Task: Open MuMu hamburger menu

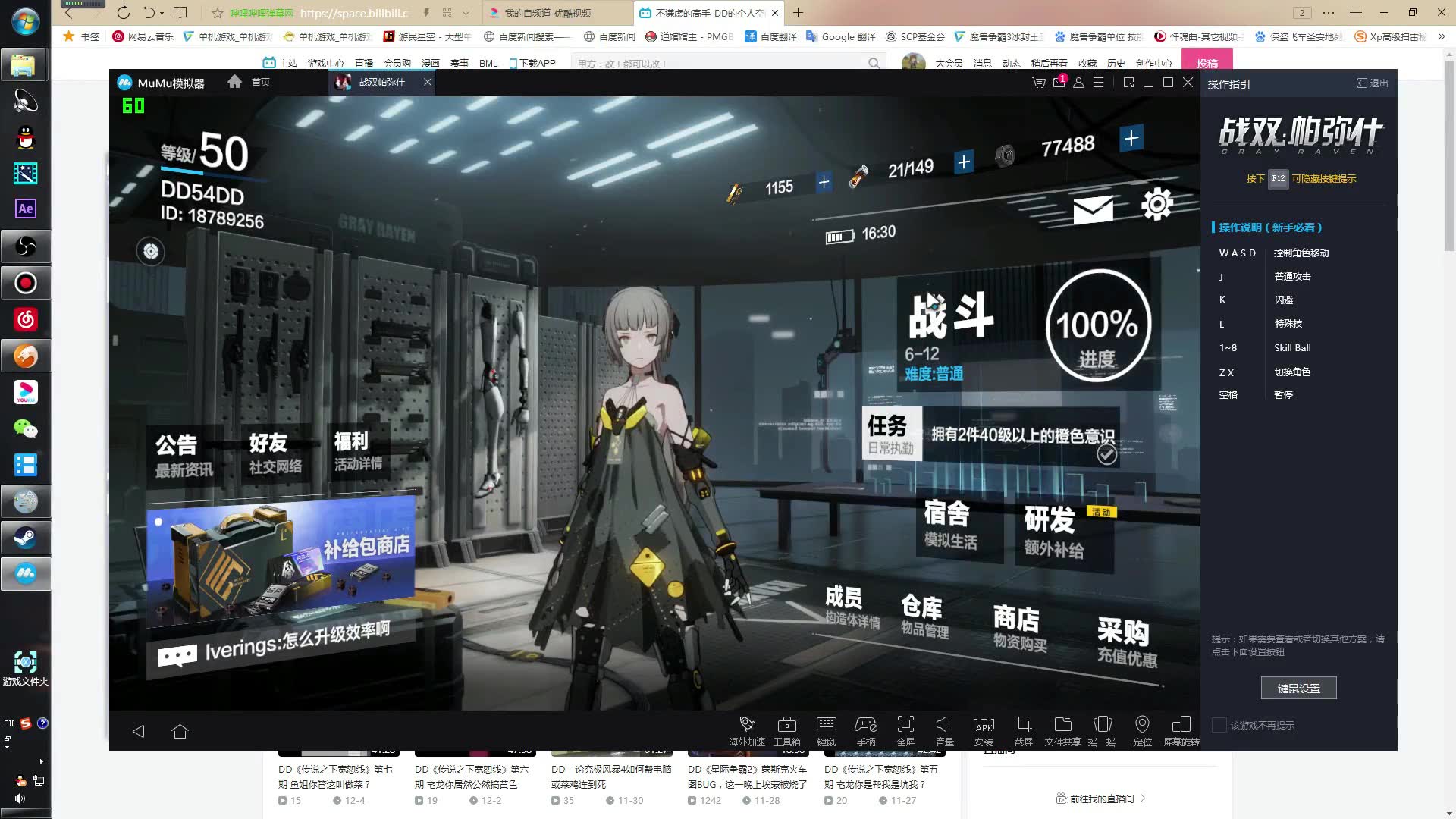Action: (x=1098, y=82)
